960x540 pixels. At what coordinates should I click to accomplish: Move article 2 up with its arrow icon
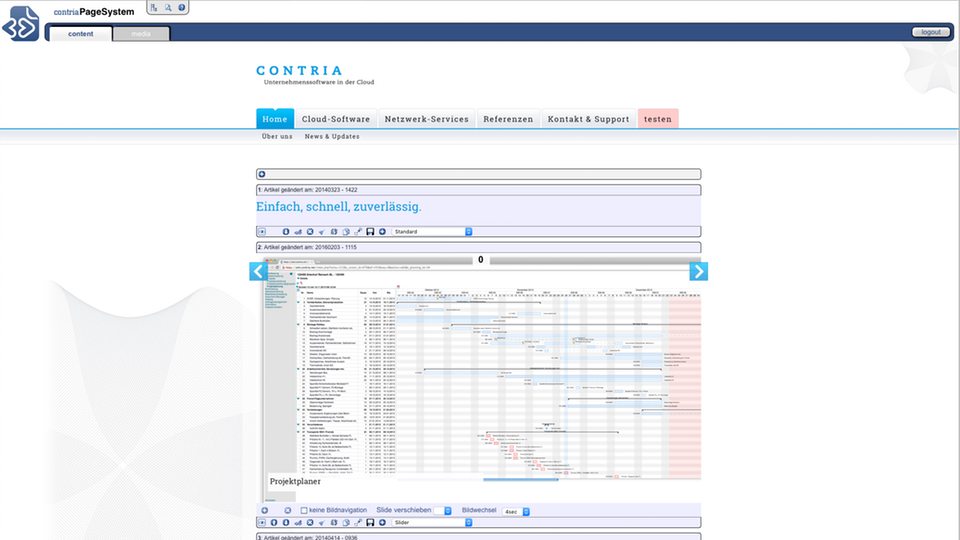point(274,523)
